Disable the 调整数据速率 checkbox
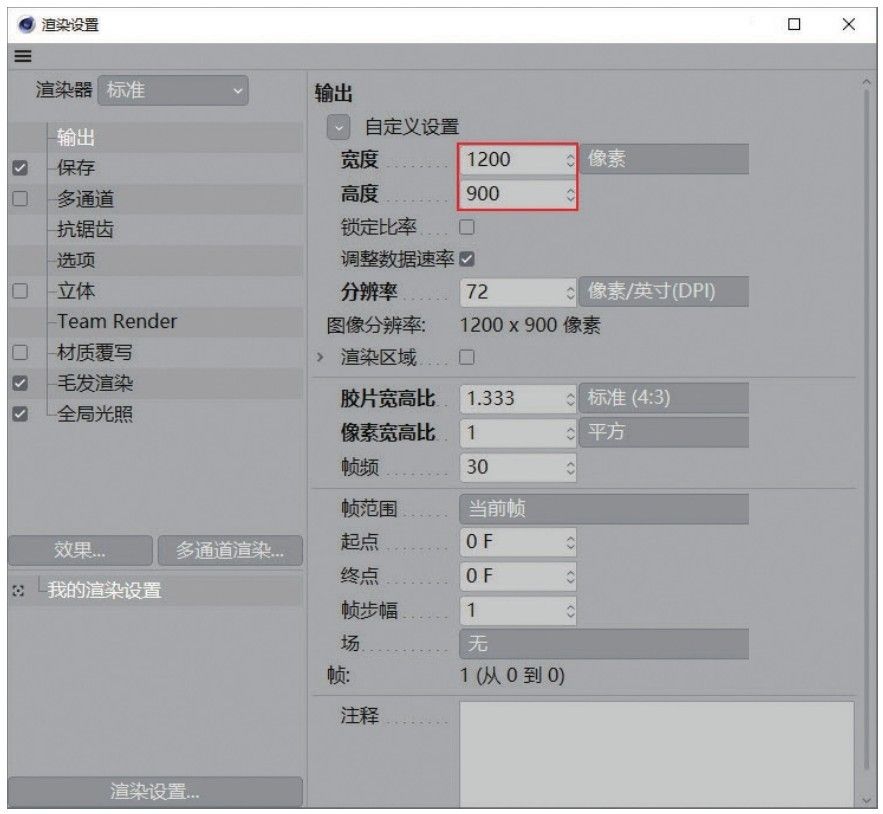Image resolution: width=883 pixels, height=814 pixels. tap(467, 259)
